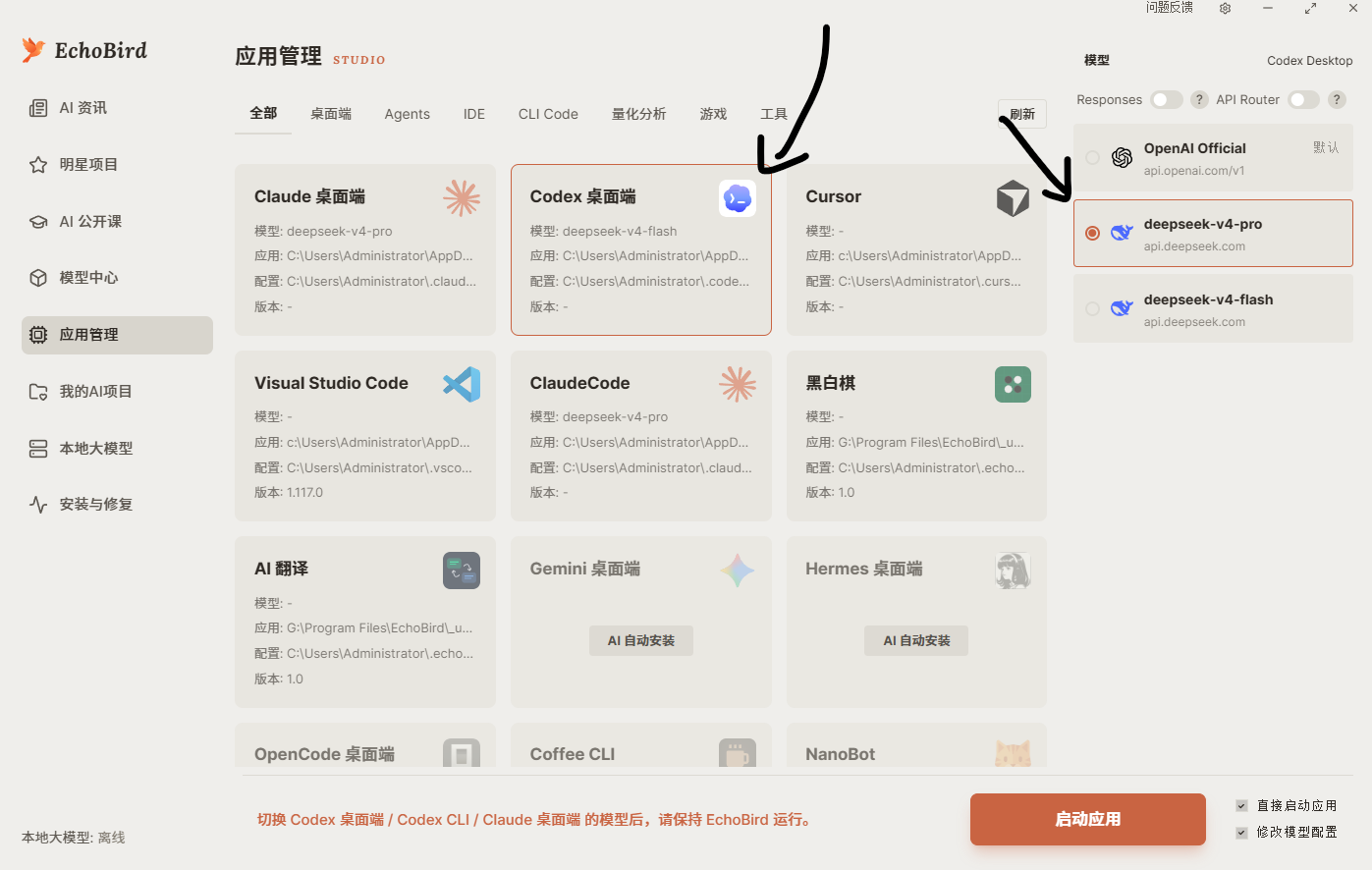Image resolution: width=1372 pixels, height=870 pixels.
Task: Click the AI 翻译 app icon
Action: [462, 570]
